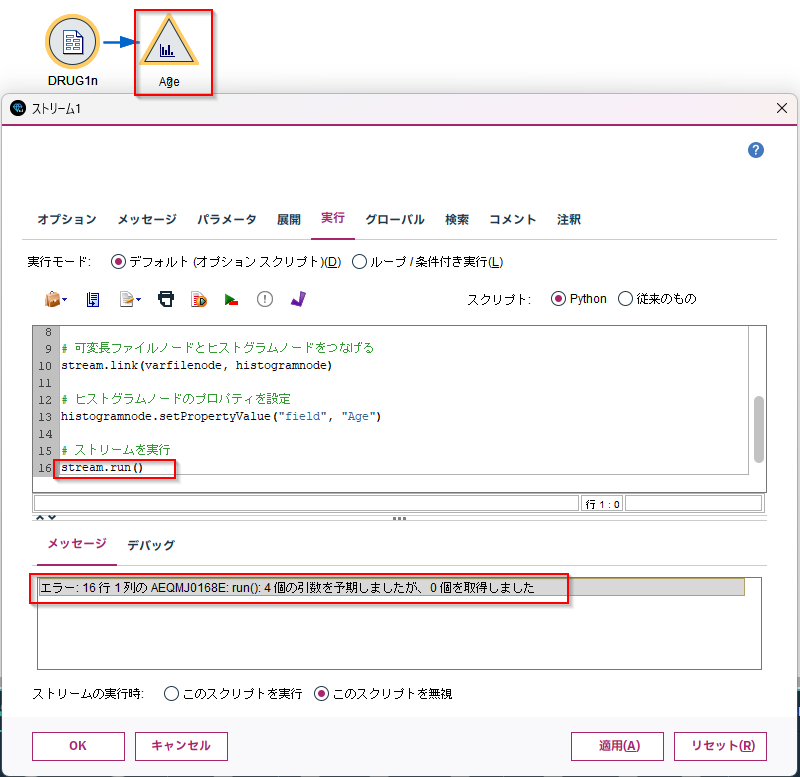Switch to the メッセージ top tab
Screen dimensions: 800x777
click(147, 219)
